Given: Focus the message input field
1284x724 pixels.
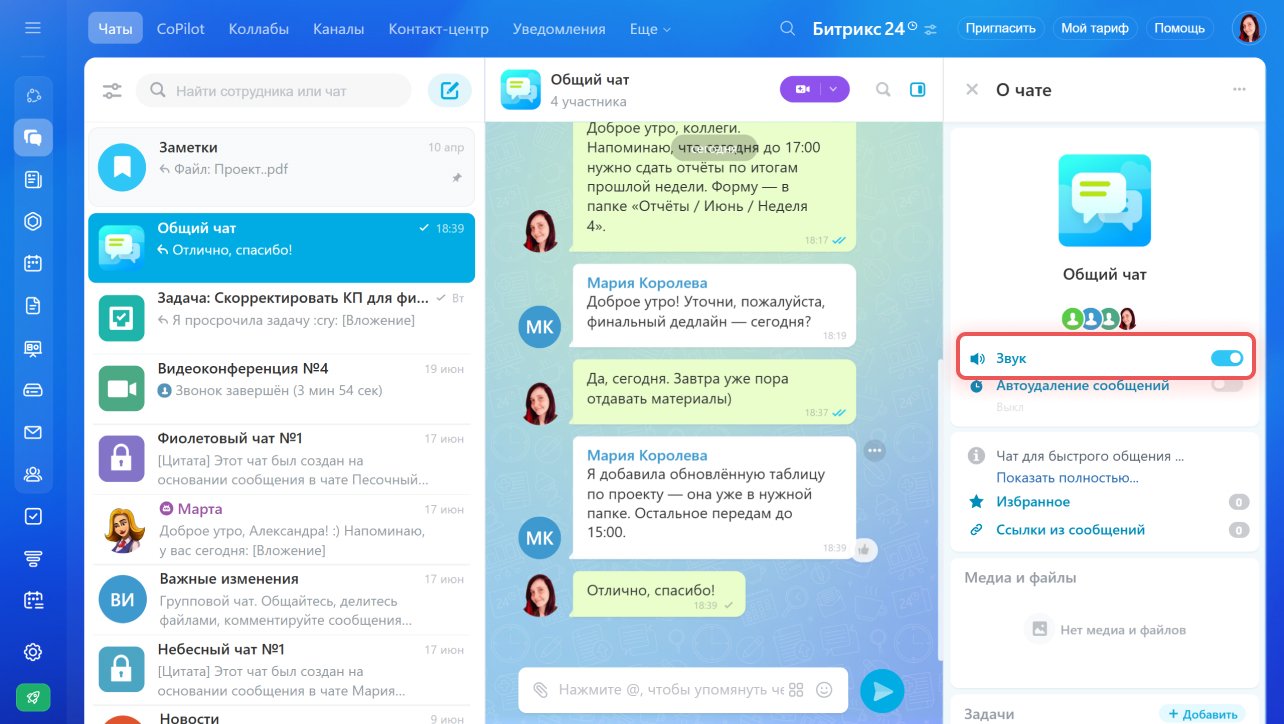Looking at the screenshot, I should tap(670, 690).
